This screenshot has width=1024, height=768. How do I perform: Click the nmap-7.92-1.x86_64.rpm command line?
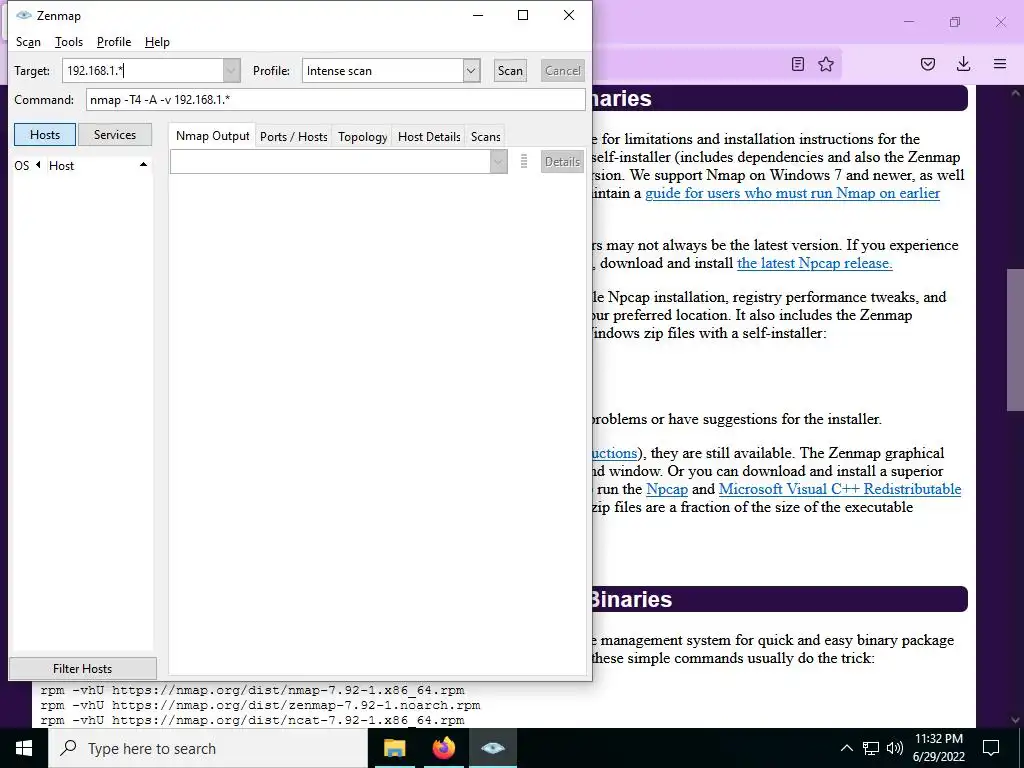click(252, 690)
